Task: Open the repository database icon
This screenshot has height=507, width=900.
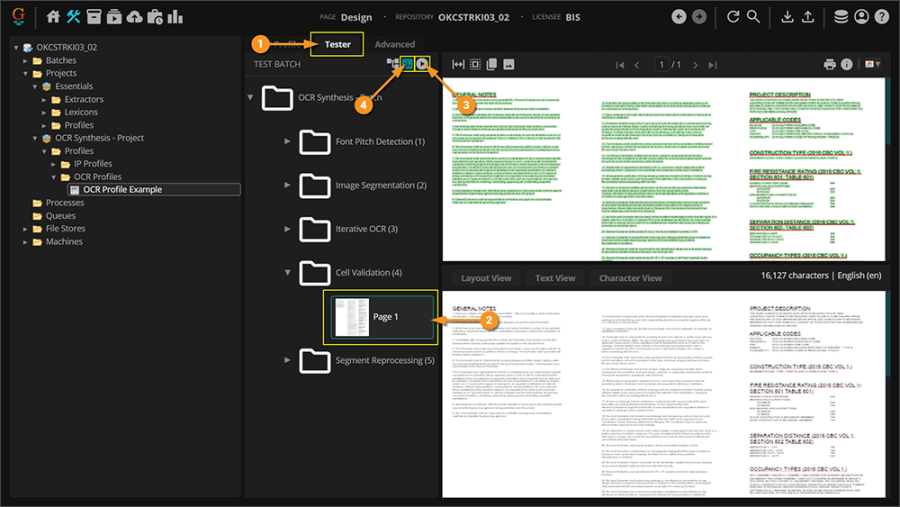Action: [x=841, y=17]
